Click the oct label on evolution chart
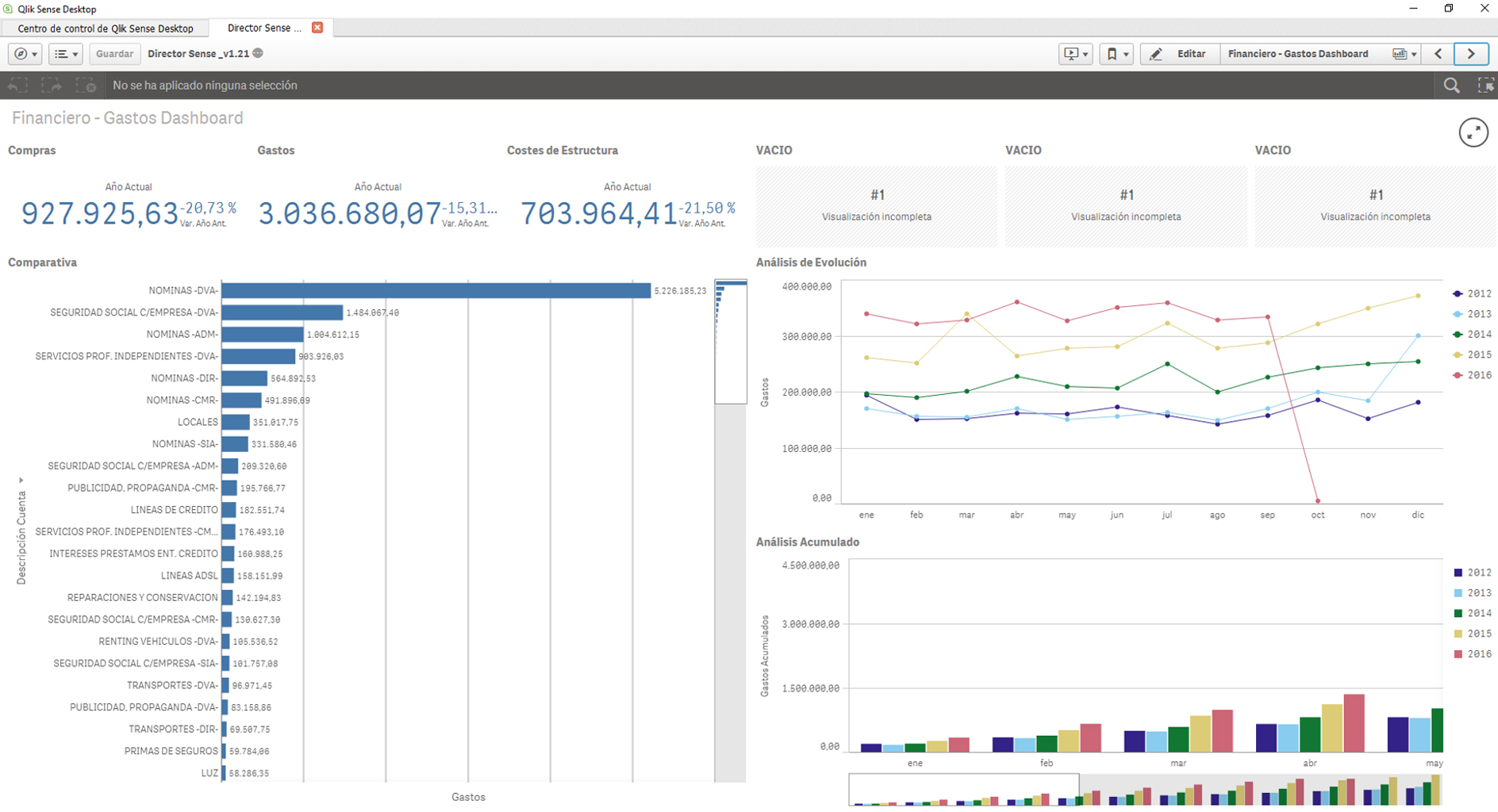This screenshot has width=1498, height=812. [1318, 515]
